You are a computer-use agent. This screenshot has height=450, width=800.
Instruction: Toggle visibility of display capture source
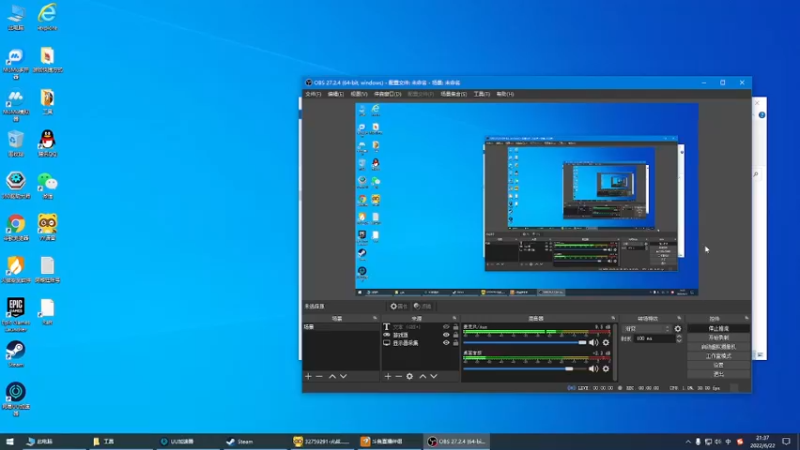pyautogui.click(x=446, y=343)
